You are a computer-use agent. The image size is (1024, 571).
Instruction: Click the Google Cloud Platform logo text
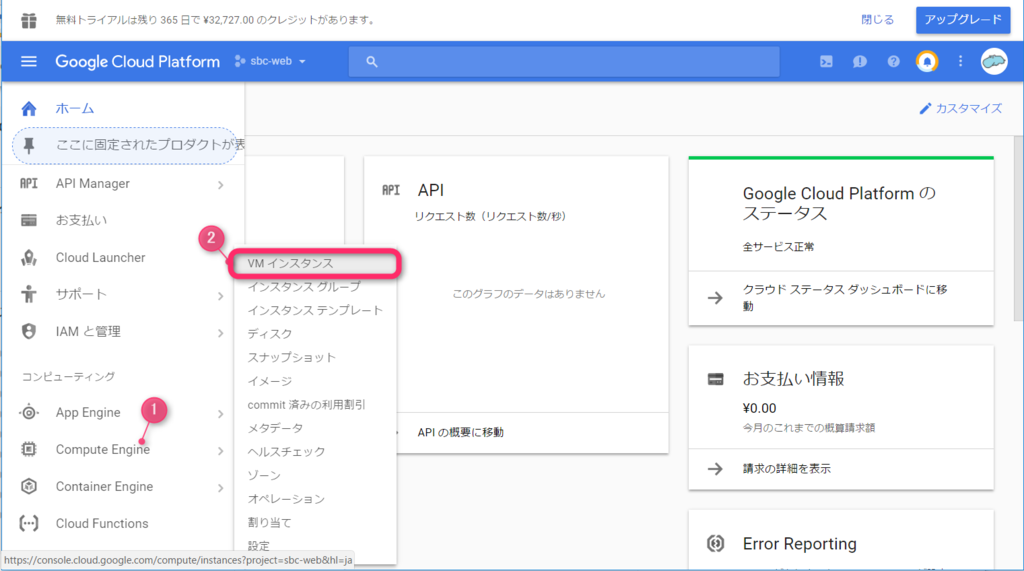click(137, 61)
